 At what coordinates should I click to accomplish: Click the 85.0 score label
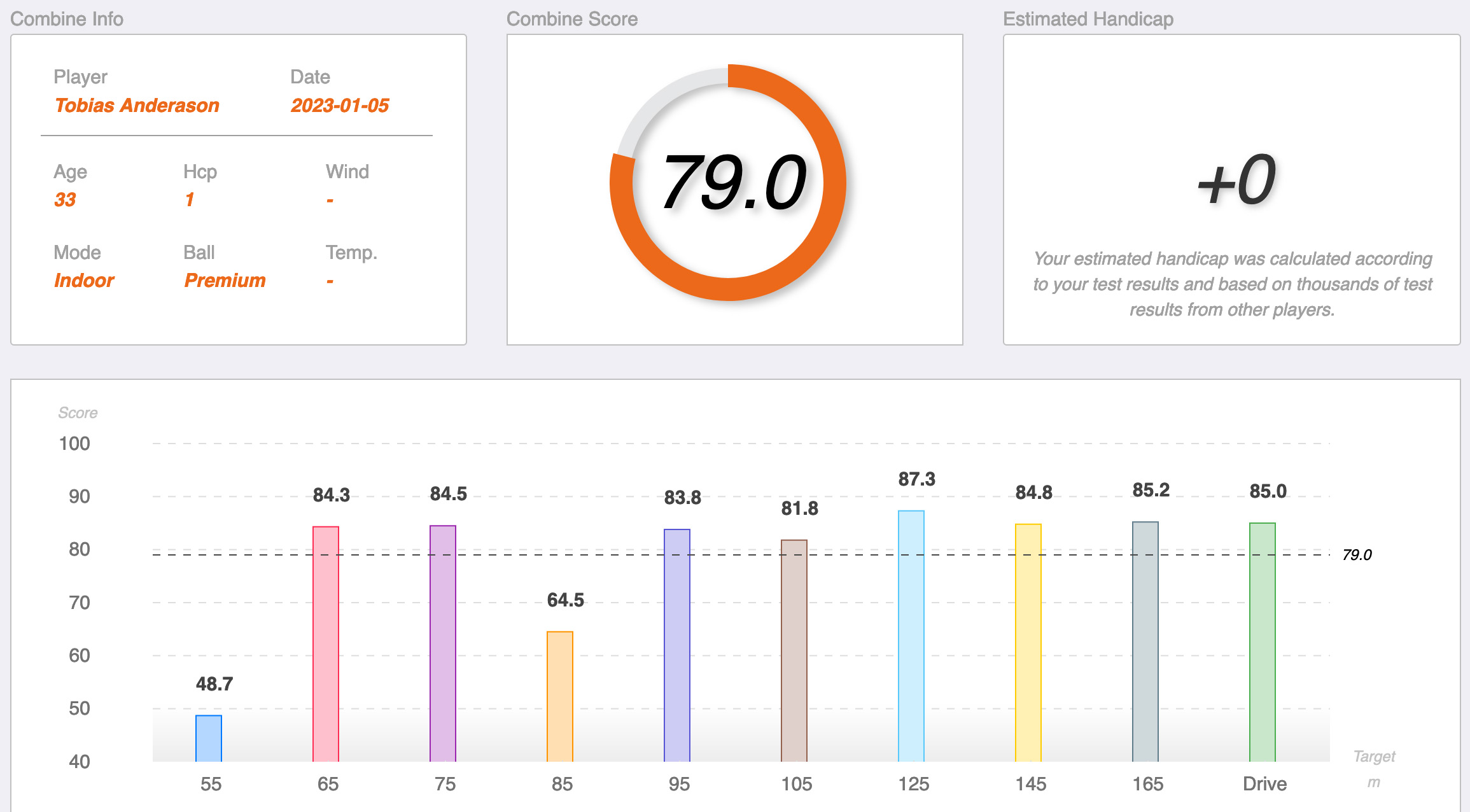[x=1268, y=491]
